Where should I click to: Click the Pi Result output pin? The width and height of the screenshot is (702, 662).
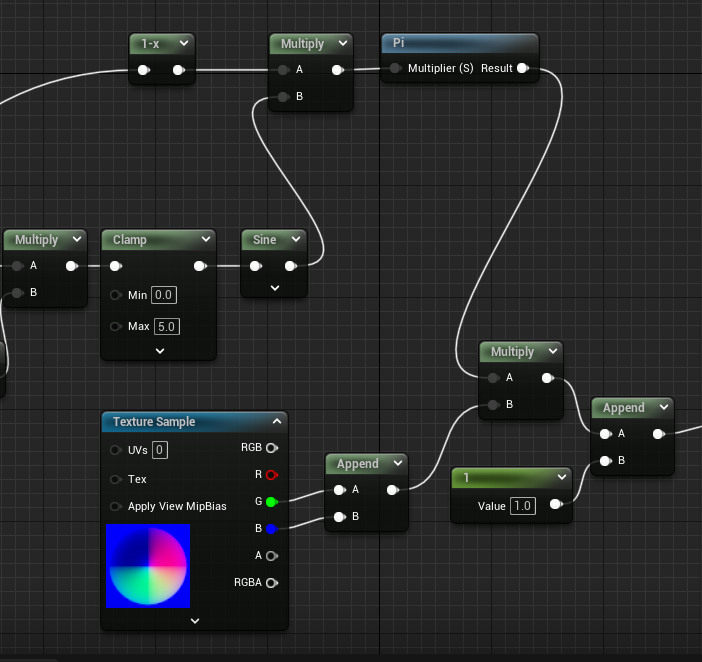(x=523, y=68)
